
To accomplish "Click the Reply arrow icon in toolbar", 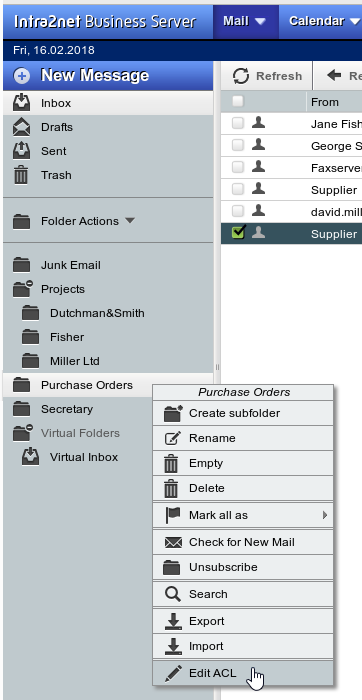I will tap(334, 75).
